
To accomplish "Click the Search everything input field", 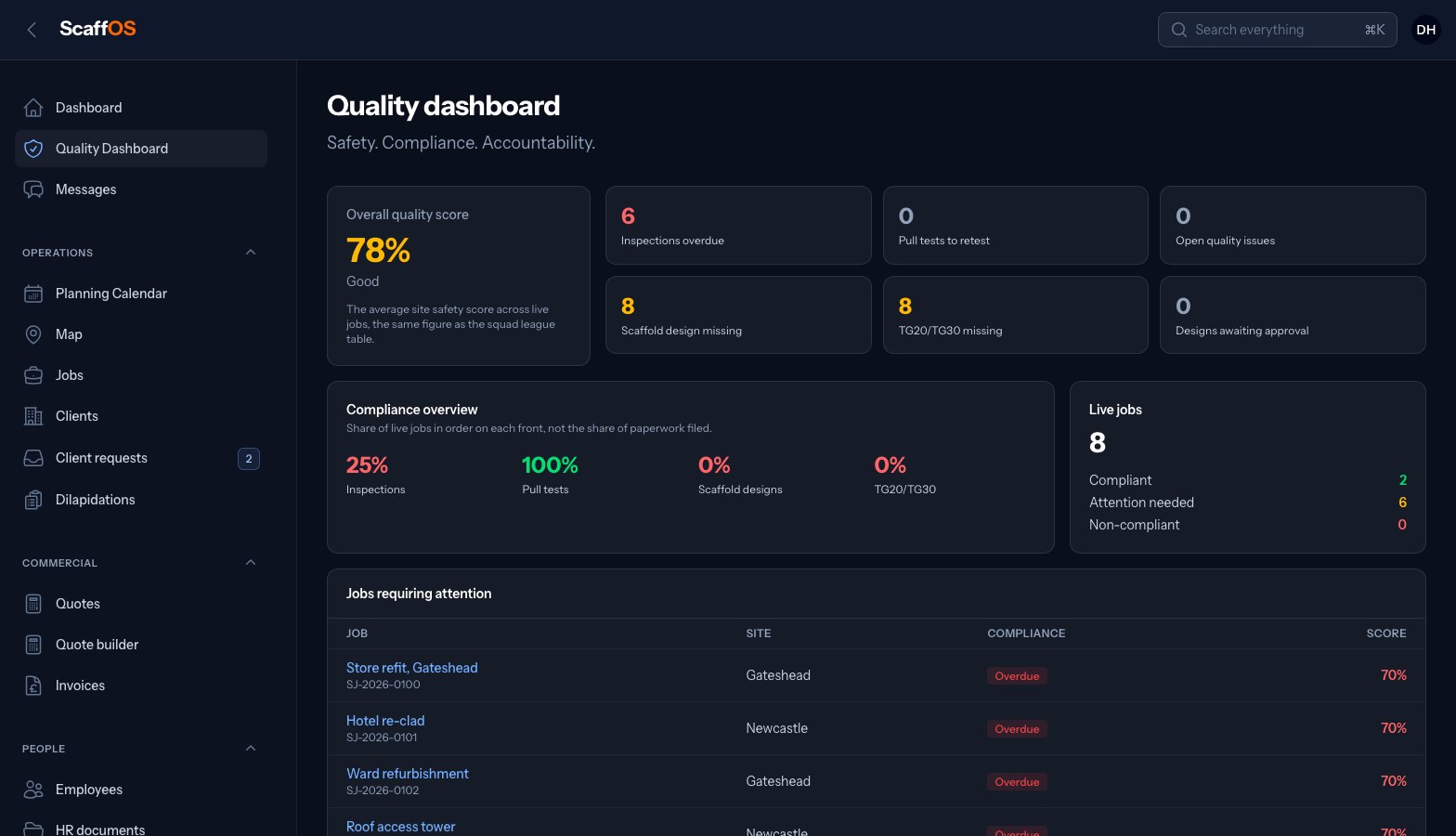I will [x=1277, y=30].
